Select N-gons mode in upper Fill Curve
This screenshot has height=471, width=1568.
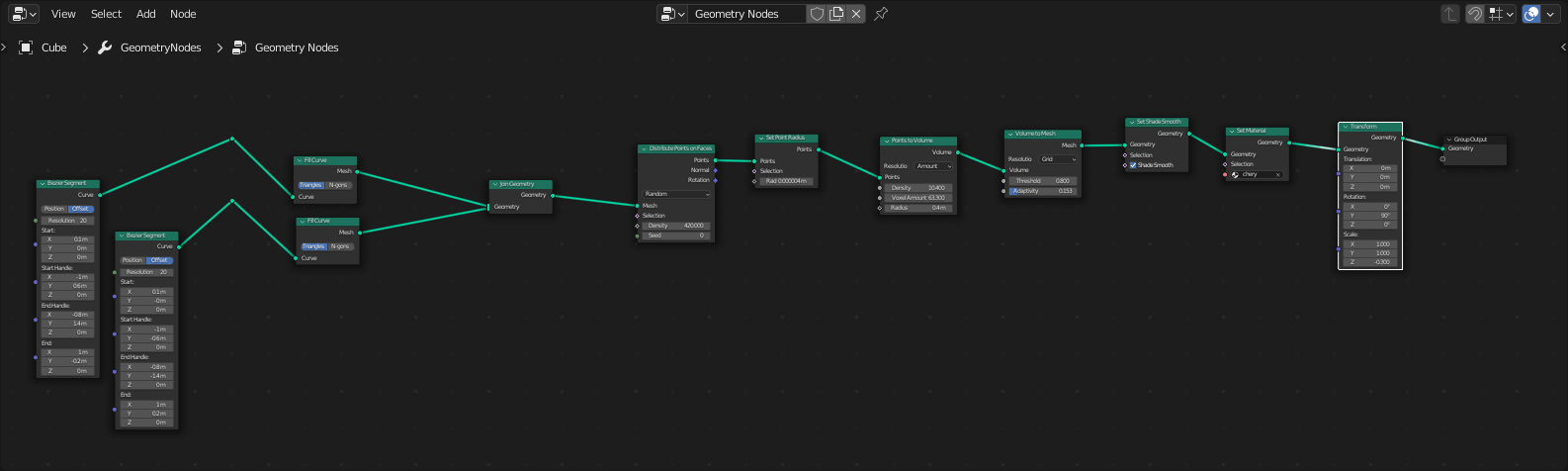pos(339,185)
